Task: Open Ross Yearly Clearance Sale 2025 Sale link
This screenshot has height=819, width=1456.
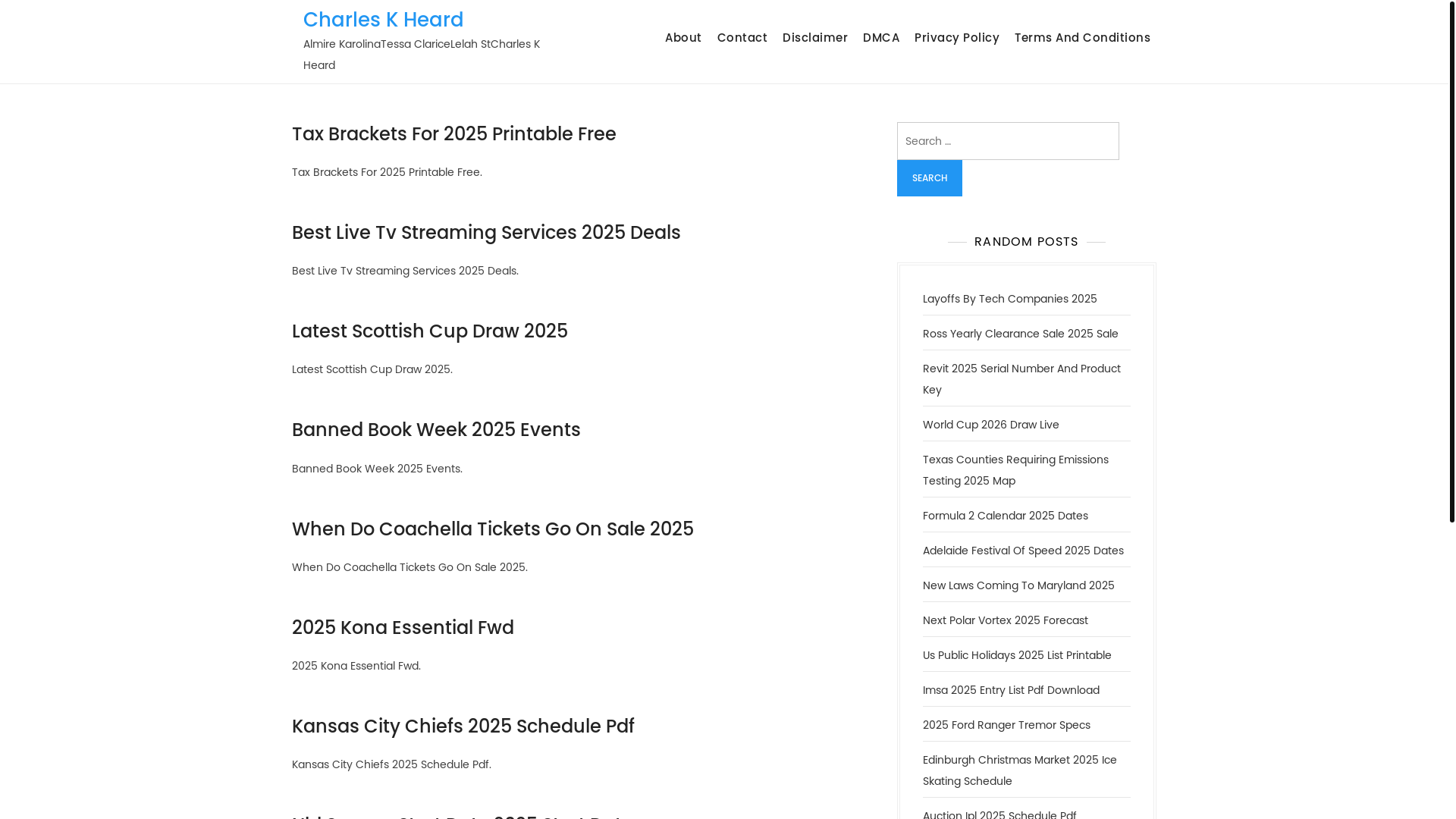Action: [x=1021, y=334]
